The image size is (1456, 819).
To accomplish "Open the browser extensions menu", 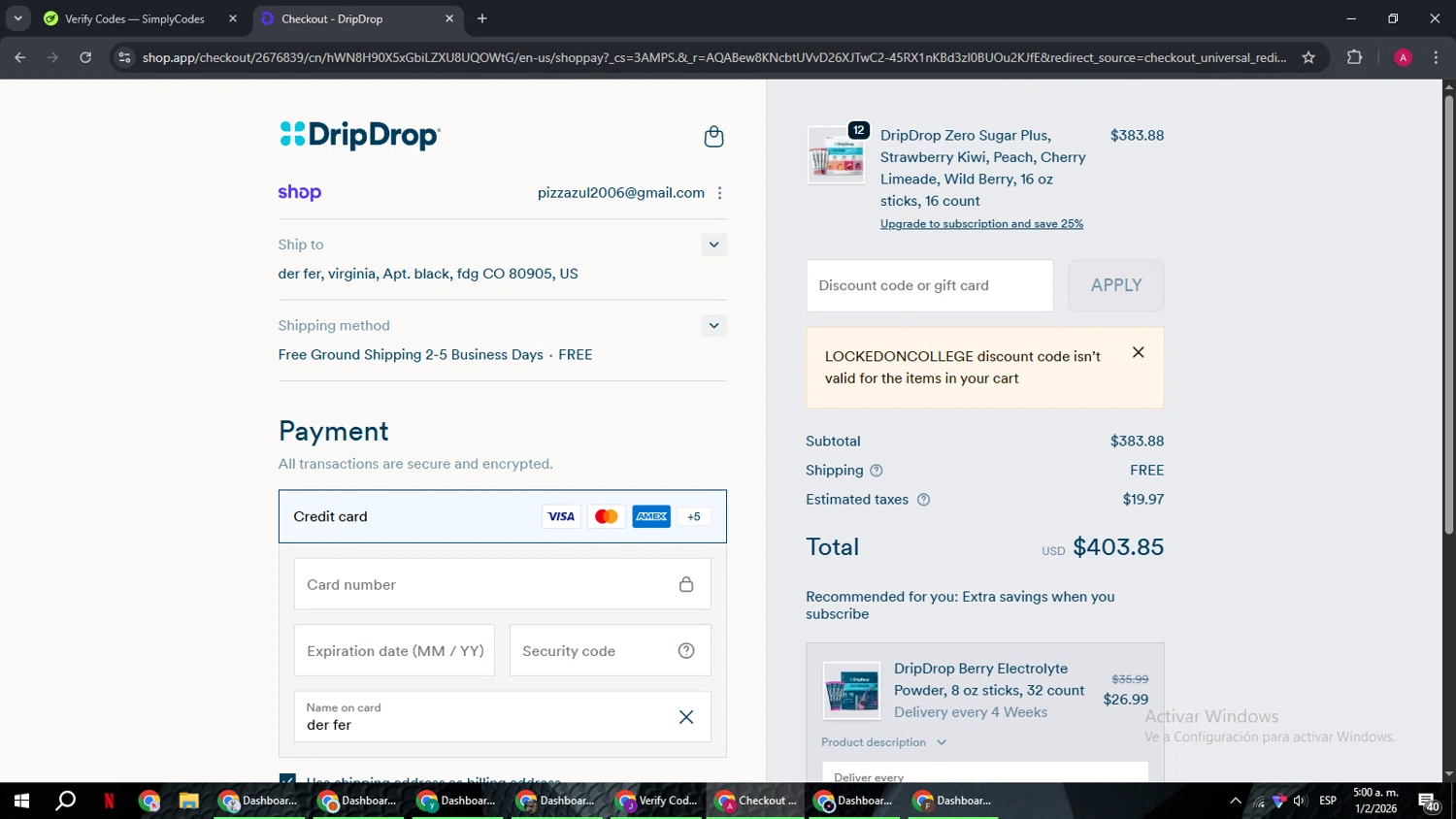I will (1354, 57).
